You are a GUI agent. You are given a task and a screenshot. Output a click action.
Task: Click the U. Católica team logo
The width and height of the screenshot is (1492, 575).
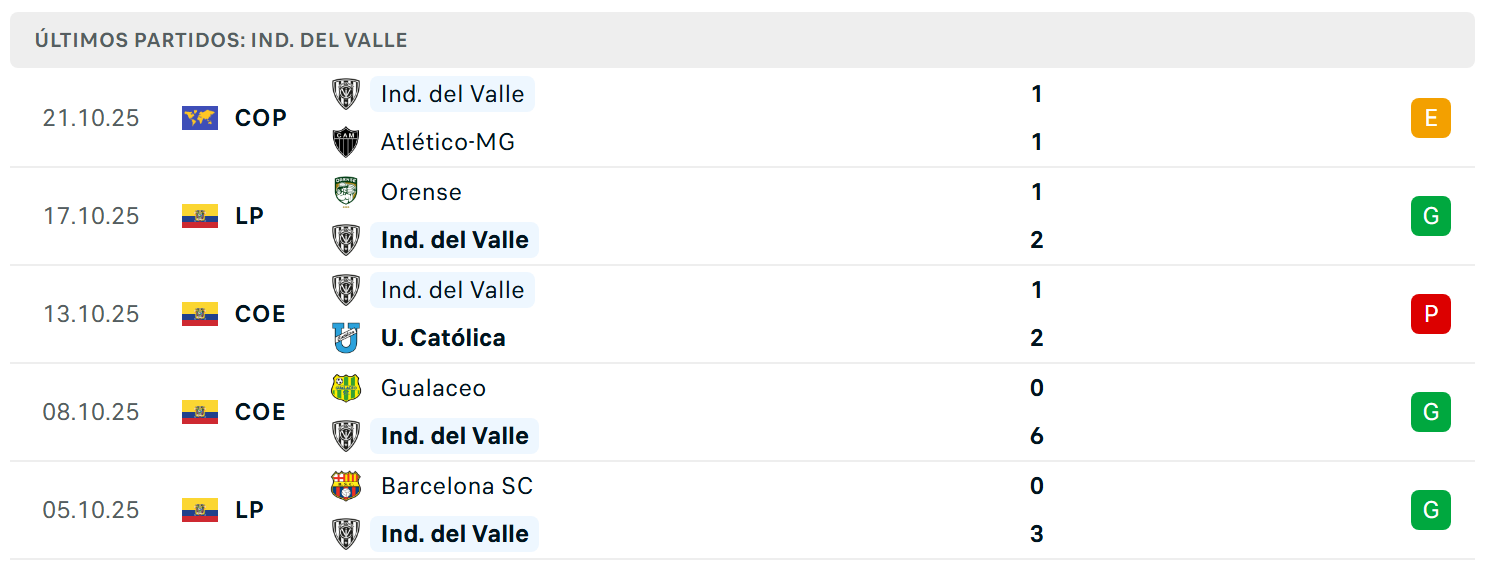click(346, 338)
